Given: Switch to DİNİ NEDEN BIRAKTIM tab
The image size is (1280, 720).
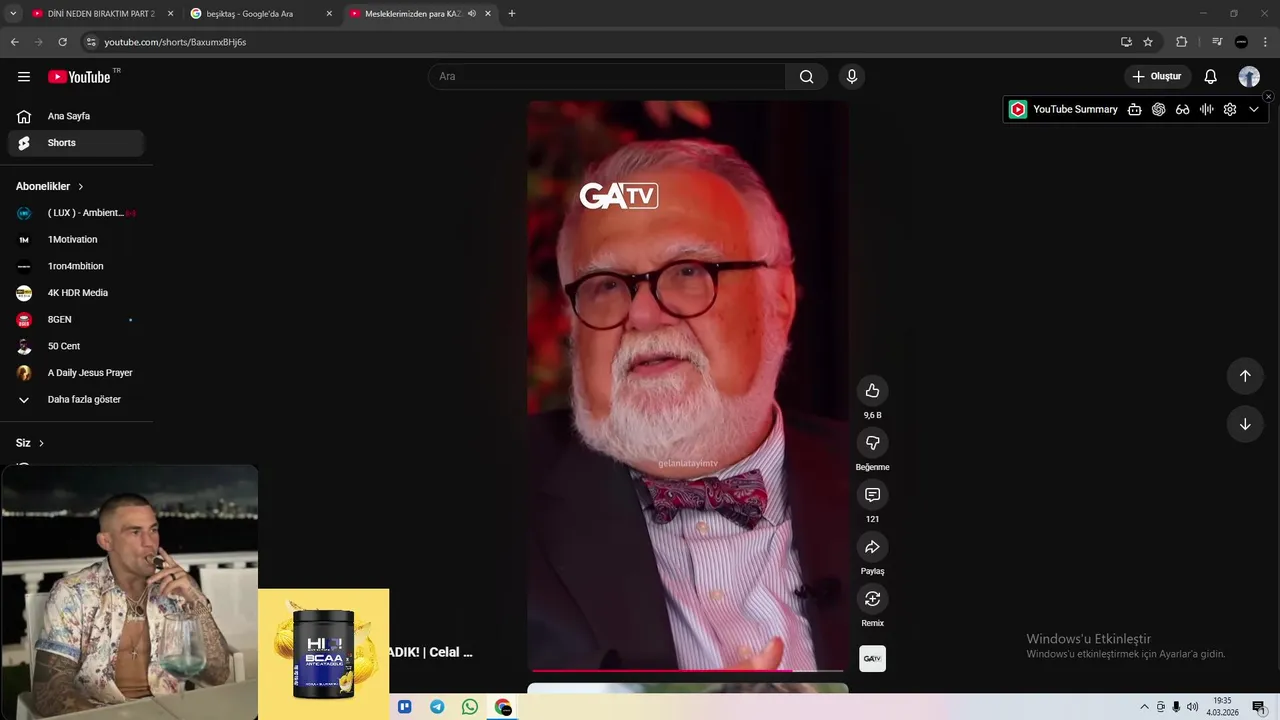Looking at the screenshot, I should (x=102, y=14).
